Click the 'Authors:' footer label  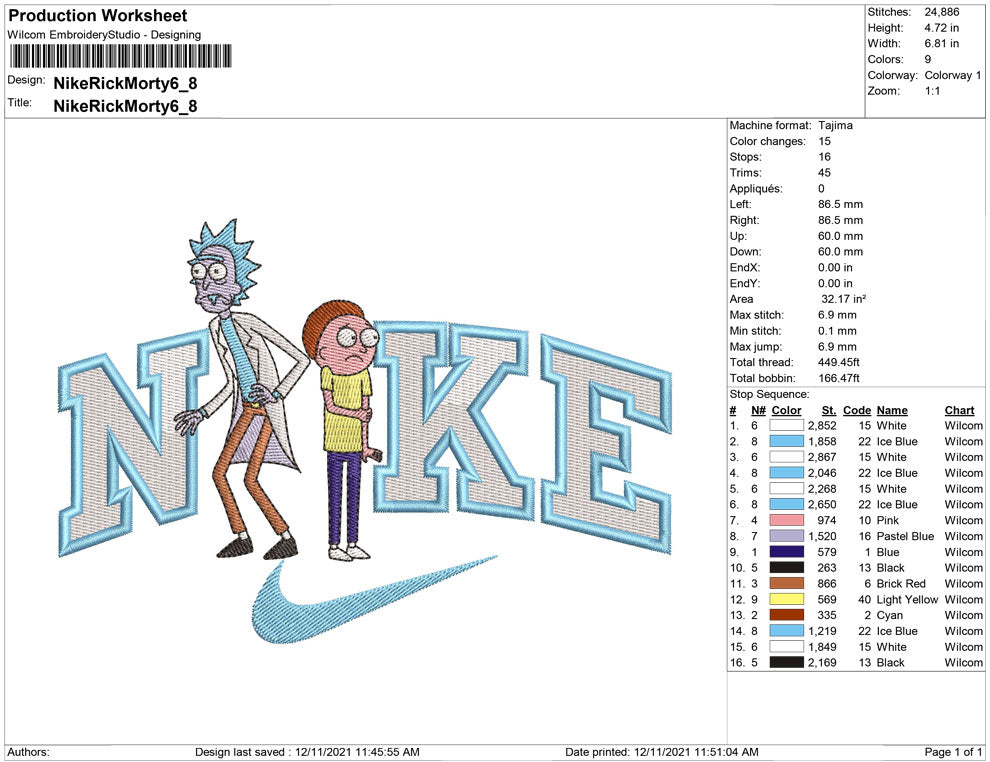28,752
